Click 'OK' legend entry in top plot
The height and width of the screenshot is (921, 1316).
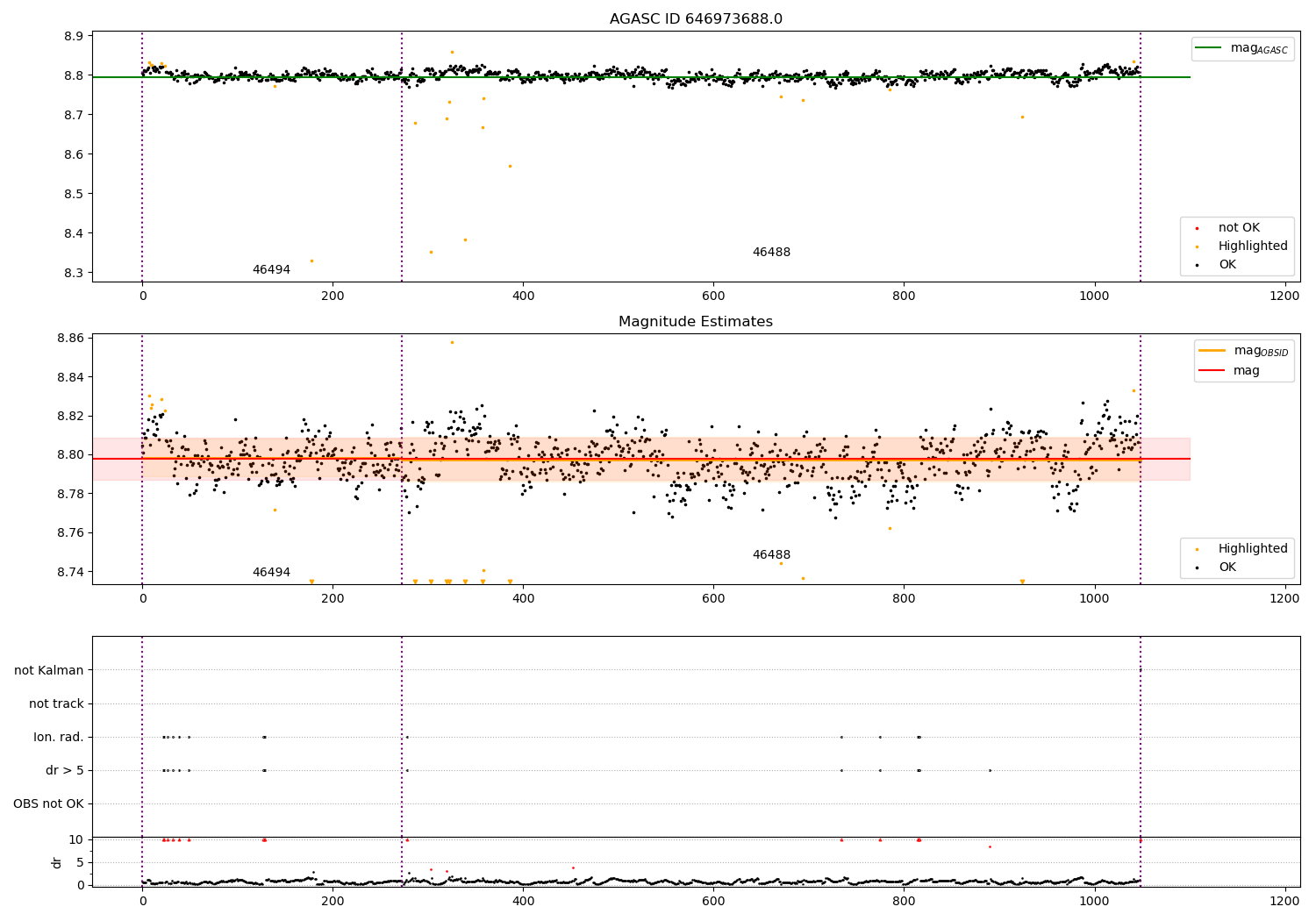pyautogui.click(x=1227, y=264)
